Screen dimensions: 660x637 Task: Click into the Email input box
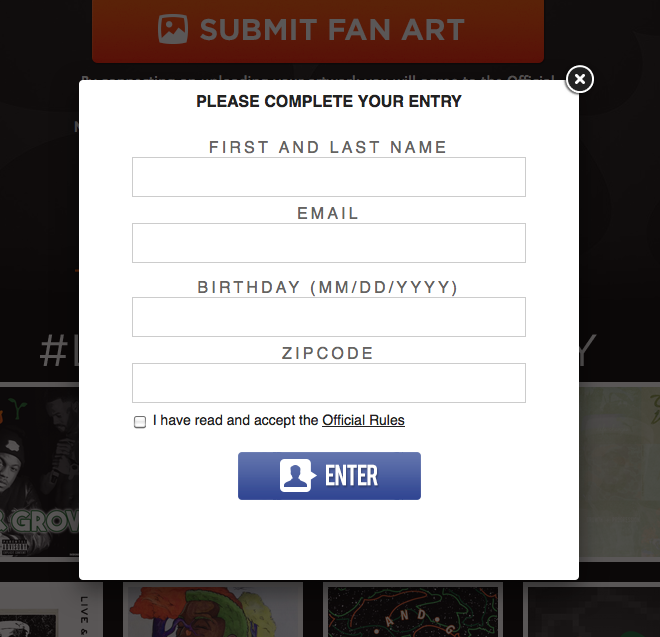(329, 243)
